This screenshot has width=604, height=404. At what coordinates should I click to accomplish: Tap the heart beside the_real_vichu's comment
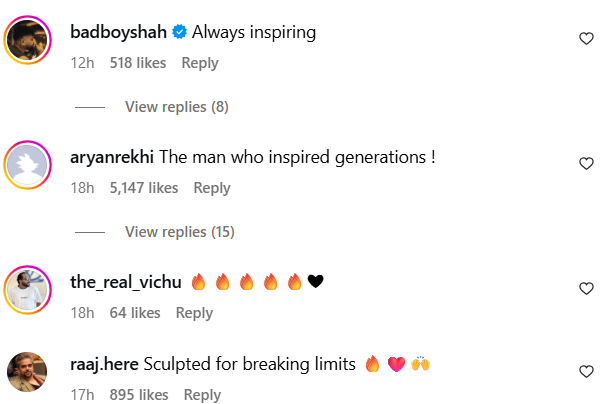pos(587,288)
